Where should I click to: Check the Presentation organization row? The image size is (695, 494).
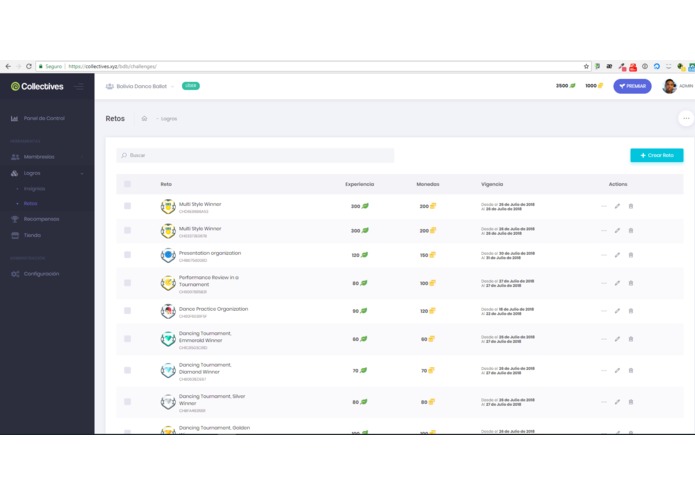pos(127,255)
